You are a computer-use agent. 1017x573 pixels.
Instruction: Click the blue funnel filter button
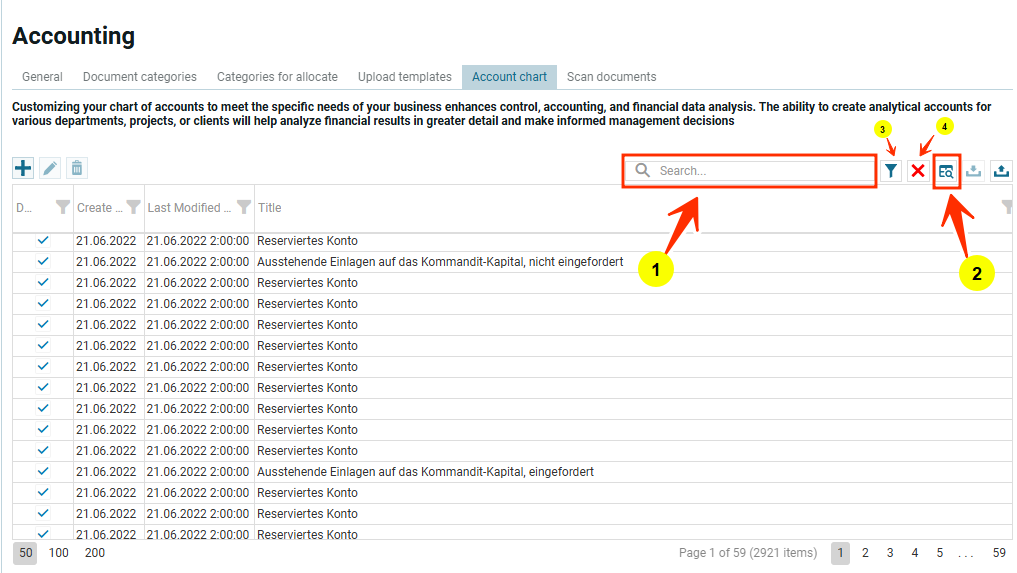pos(891,171)
